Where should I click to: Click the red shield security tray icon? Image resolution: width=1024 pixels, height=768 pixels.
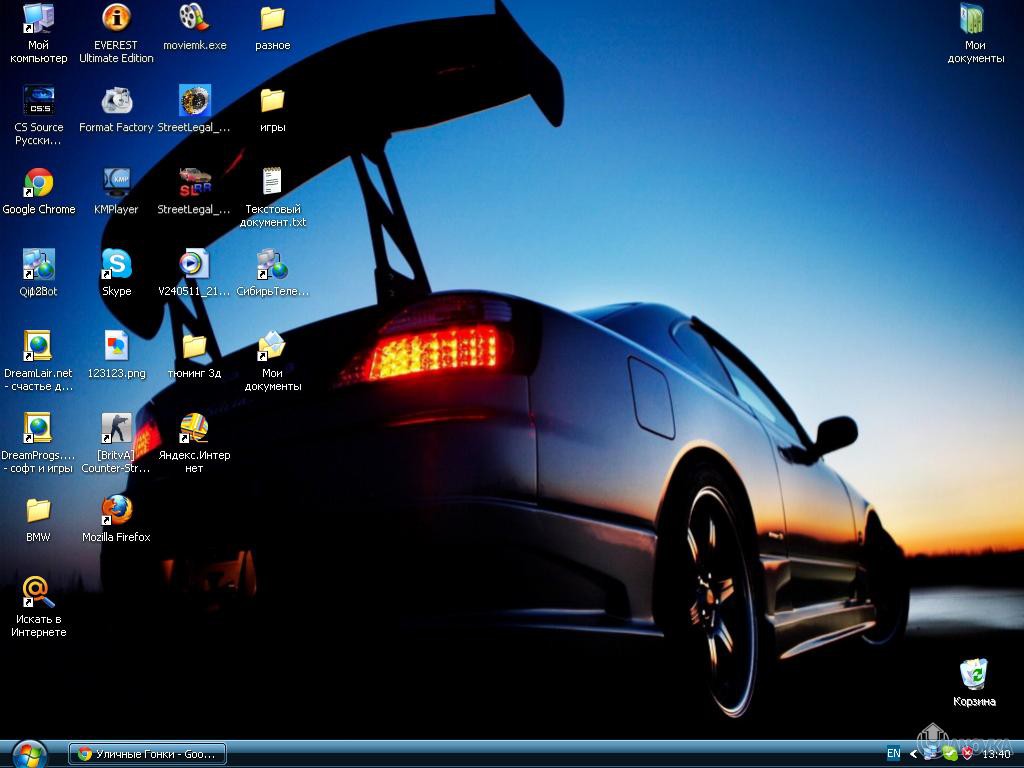click(967, 754)
